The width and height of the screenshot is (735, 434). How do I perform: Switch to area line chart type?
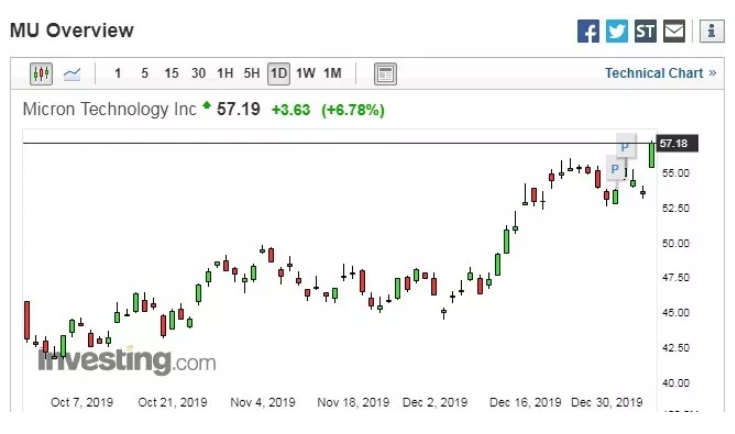(72, 74)
